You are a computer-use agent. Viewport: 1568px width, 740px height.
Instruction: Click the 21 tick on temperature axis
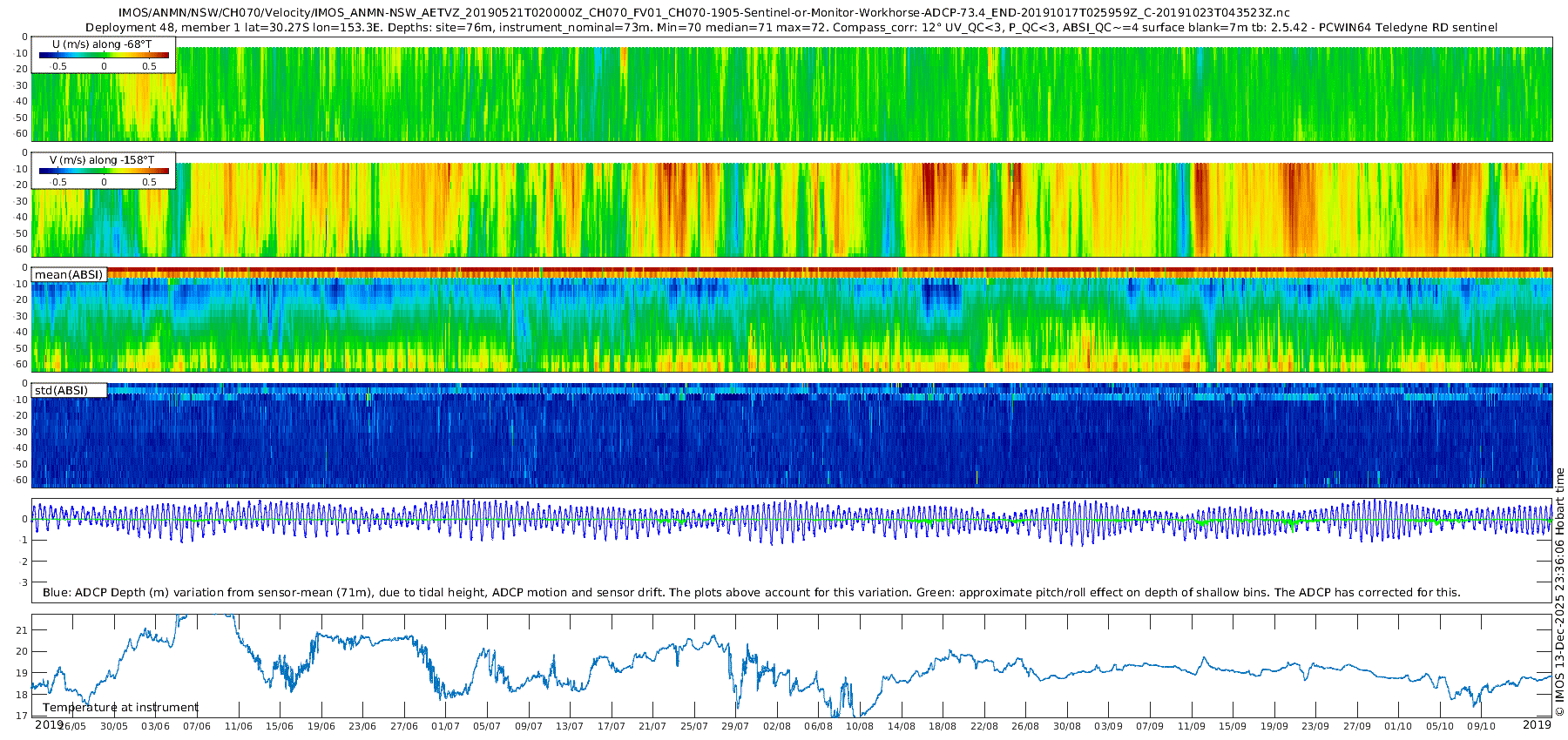point(23,630)
